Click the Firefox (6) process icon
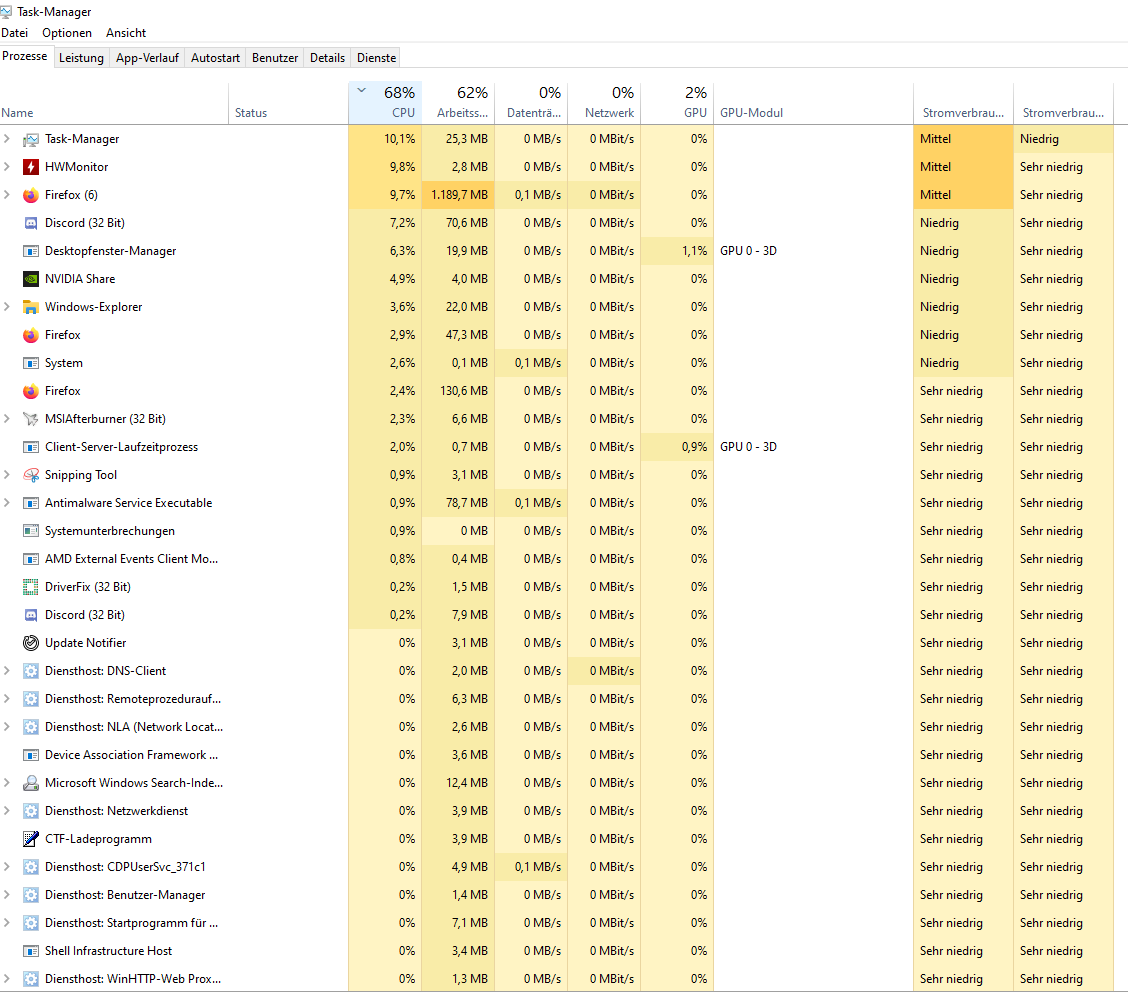Screen dimensions: 1128x994 pyautogui.click(x=30, y=196)
